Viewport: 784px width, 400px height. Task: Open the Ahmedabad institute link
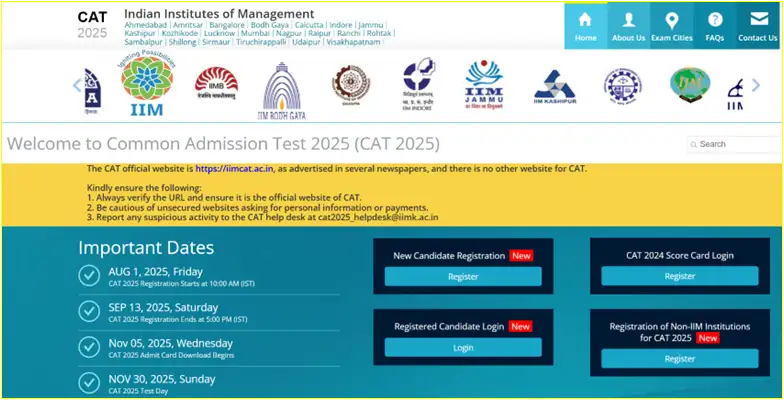click(x=146, y=25)
